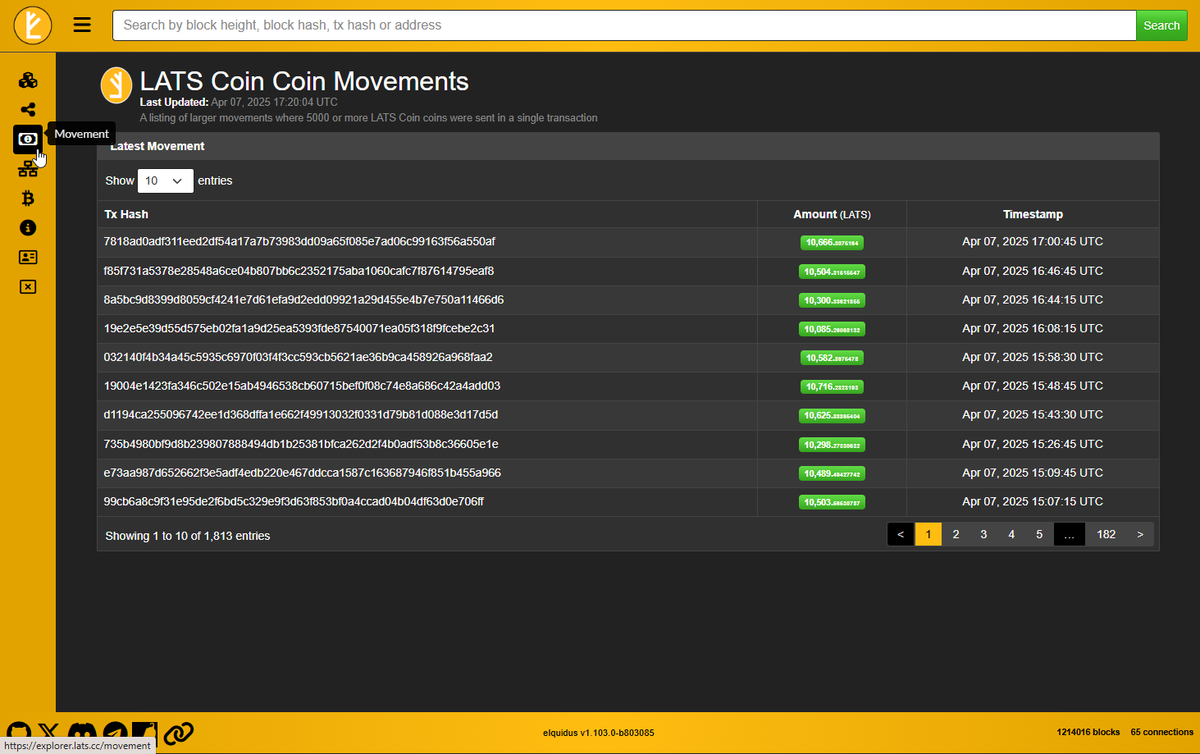
Task: Open transaction 8a5bc9d8399d8059cf42… hash link
Action: [303, 300]
